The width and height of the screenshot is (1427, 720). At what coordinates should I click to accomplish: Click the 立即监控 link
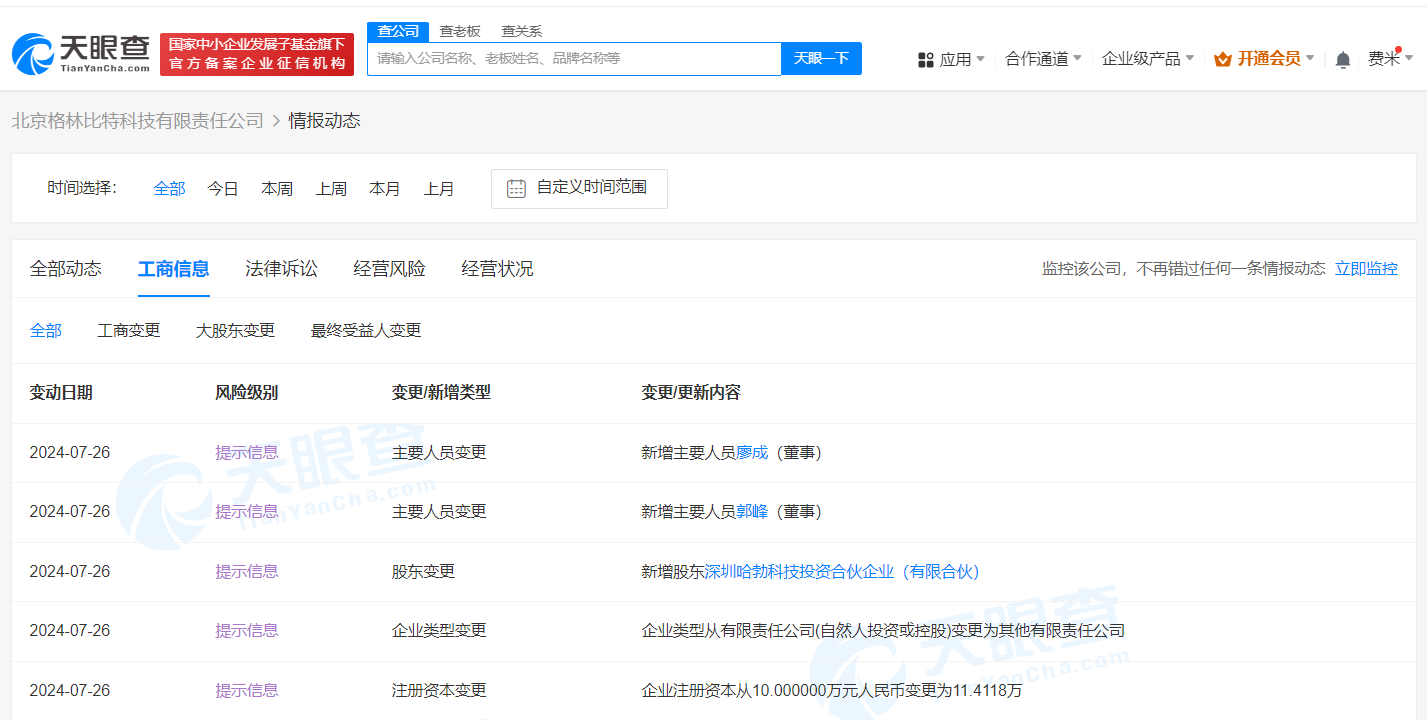pyautogui.click(x=1366, y=268)
